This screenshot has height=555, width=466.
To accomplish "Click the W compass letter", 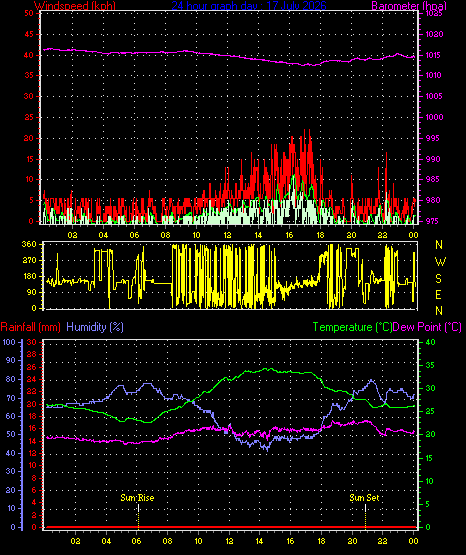I will (440, 262).
